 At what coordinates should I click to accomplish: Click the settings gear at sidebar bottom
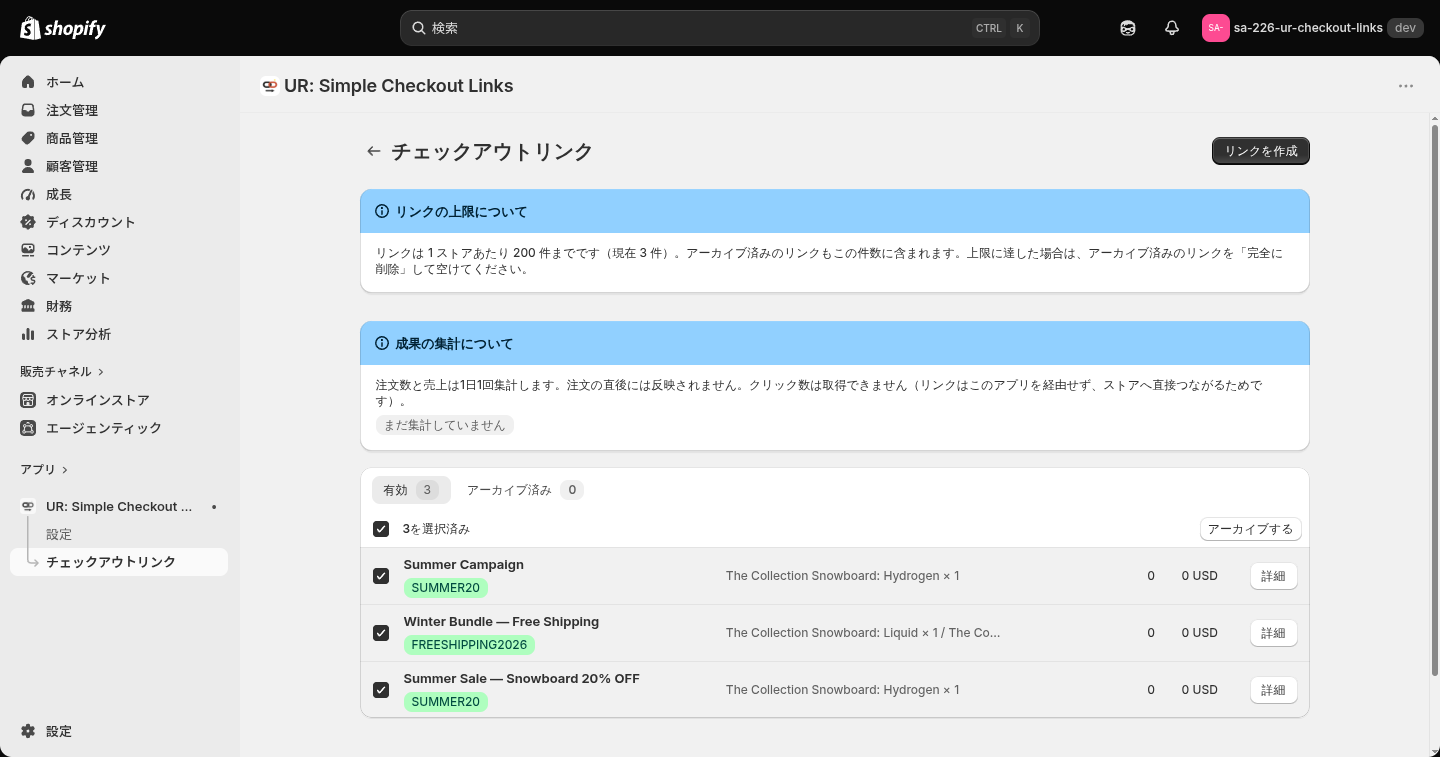click(28, 731)
